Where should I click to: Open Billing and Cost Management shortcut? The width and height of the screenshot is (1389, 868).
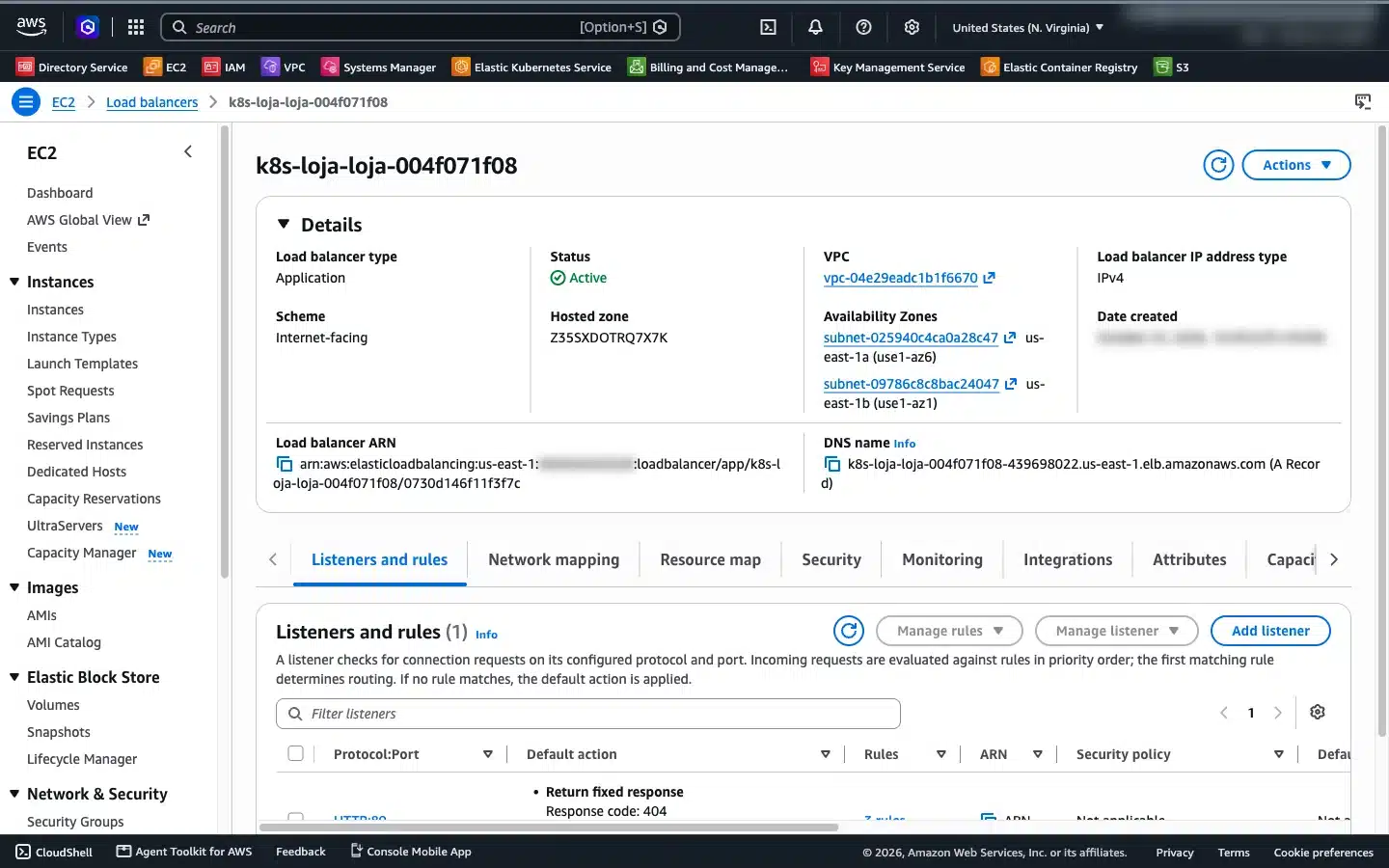[708, 67]
